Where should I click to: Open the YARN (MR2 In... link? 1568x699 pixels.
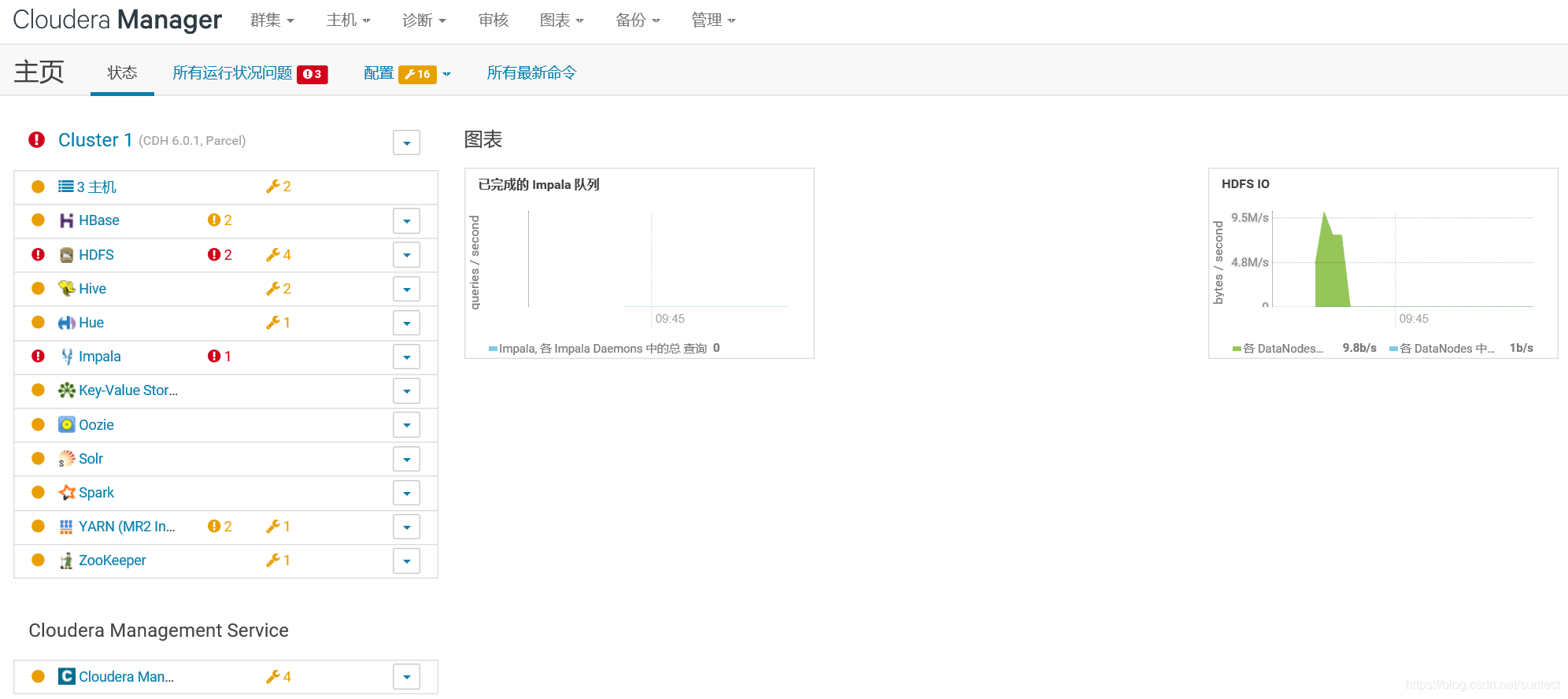127,527
